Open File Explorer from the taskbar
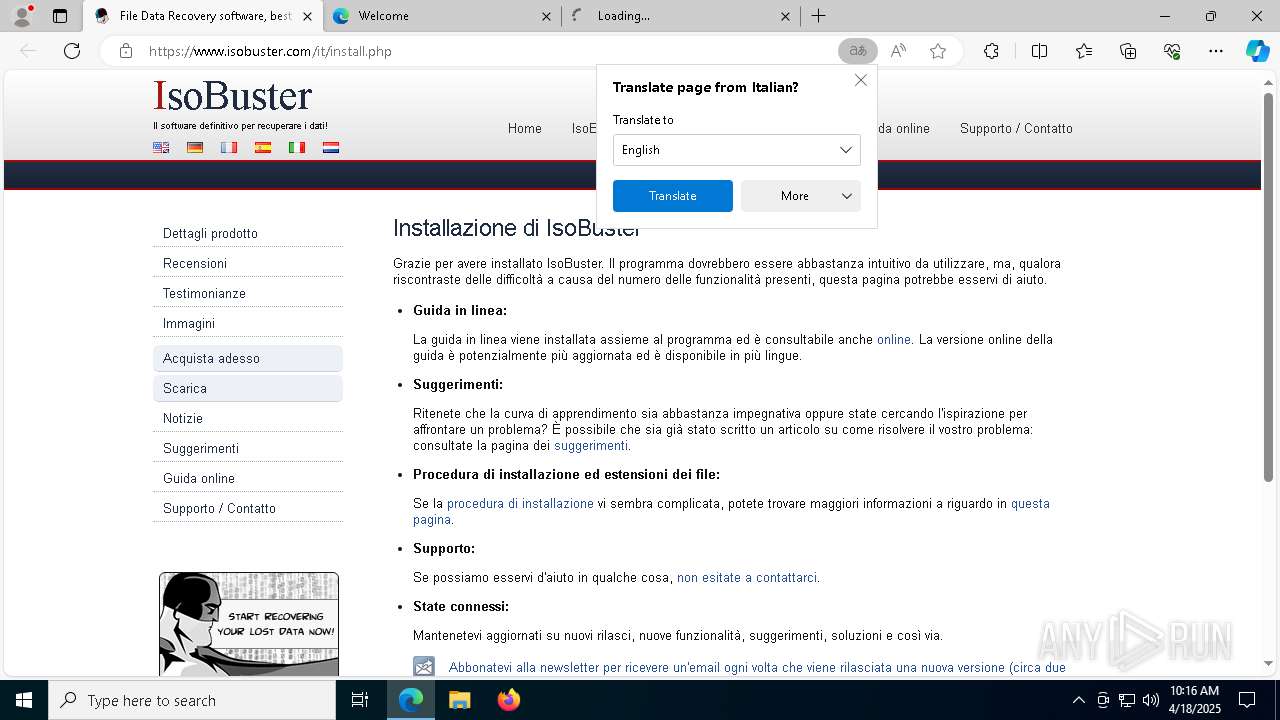1280x720 pixels. click(x=459, y=700)
